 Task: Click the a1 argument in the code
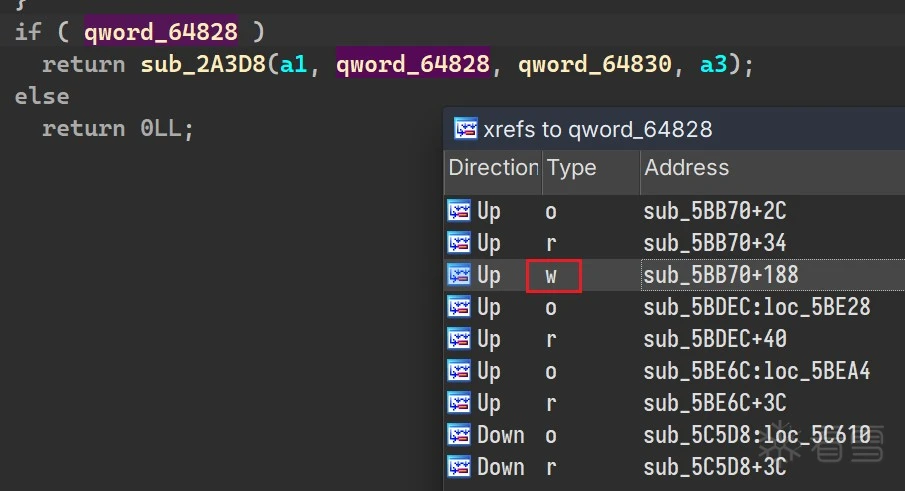pos(293,65)
